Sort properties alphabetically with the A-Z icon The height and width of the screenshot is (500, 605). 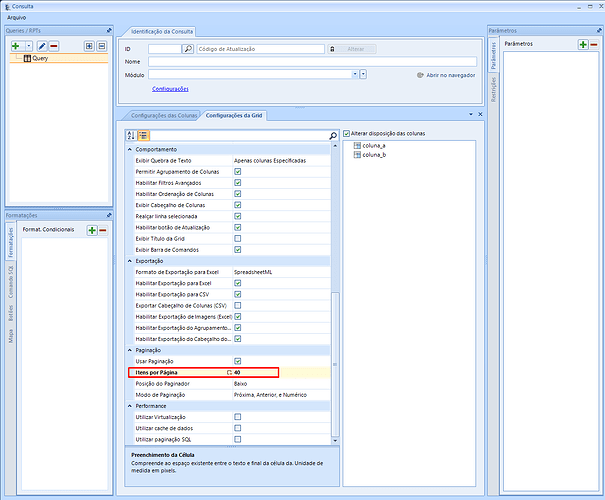[x=131, y=135]
